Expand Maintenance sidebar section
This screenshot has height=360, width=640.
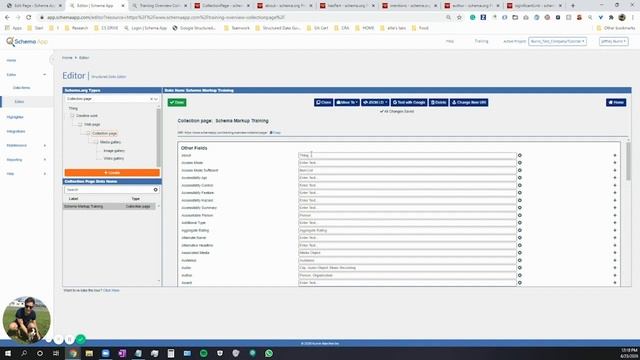point(44,145)
